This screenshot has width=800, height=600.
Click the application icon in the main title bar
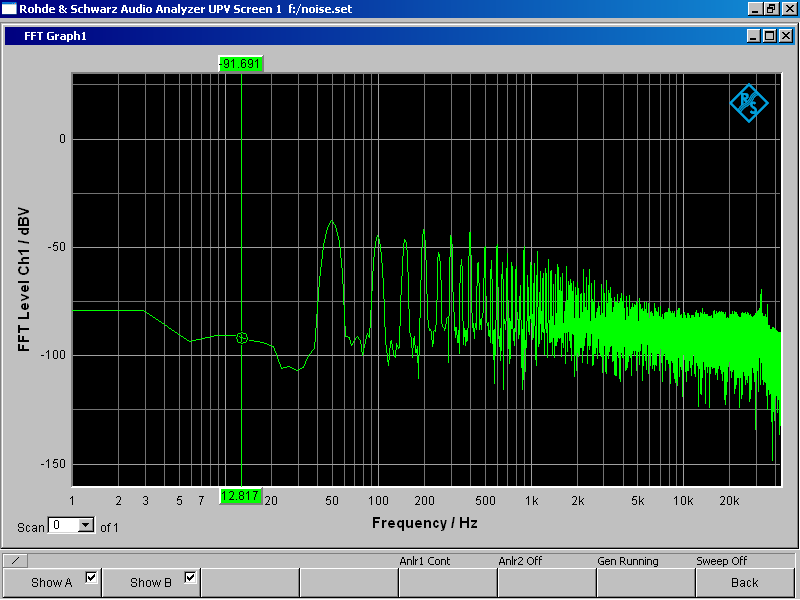9,9
